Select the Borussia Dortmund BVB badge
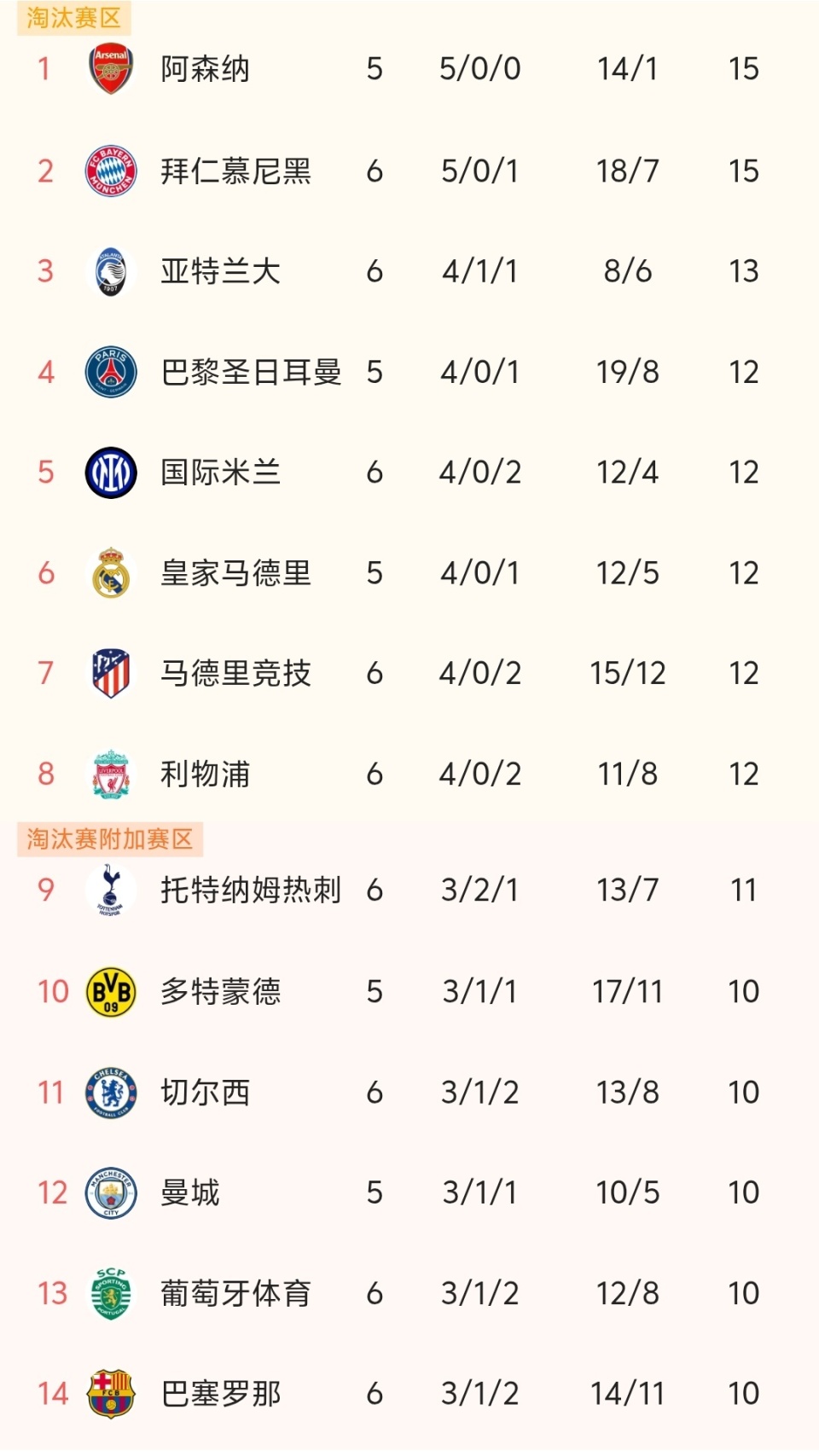The height and width of the screenshot is (1456, 819). point(111,991)
